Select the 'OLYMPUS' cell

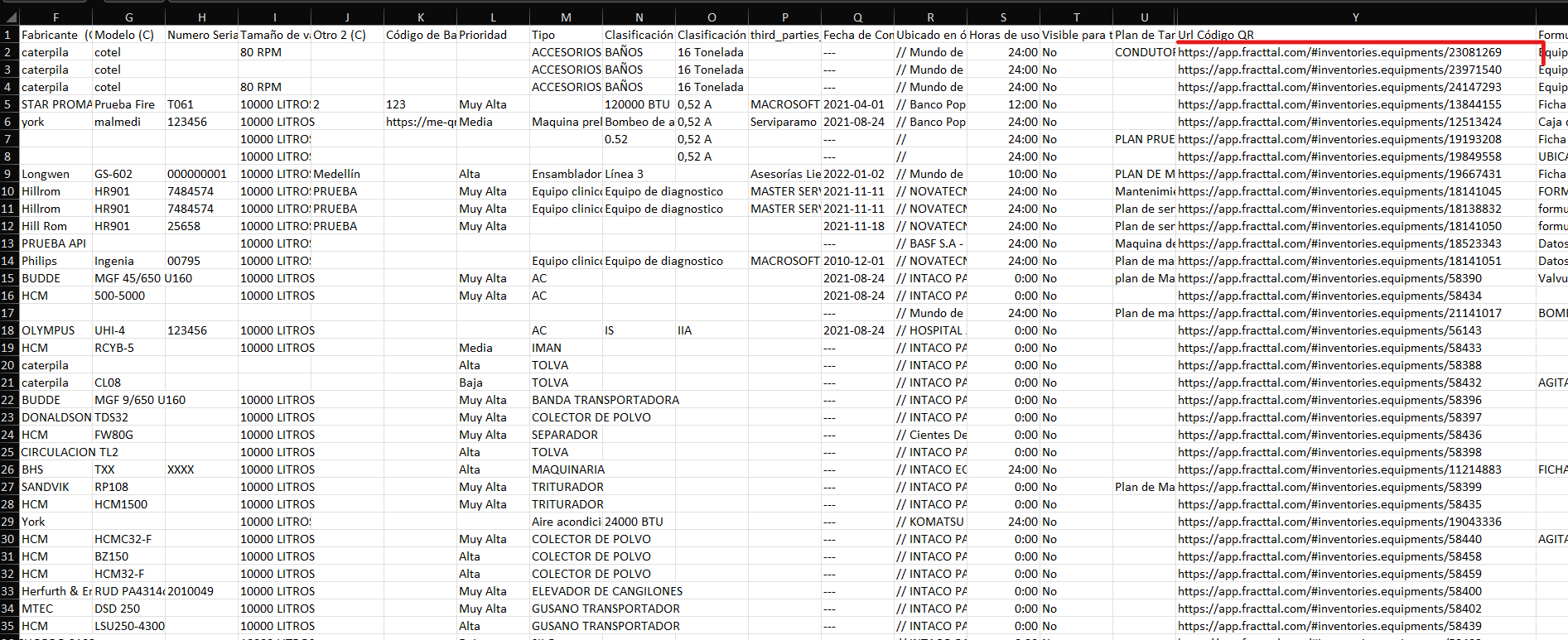pyautogui.click(x=48, y=330)
